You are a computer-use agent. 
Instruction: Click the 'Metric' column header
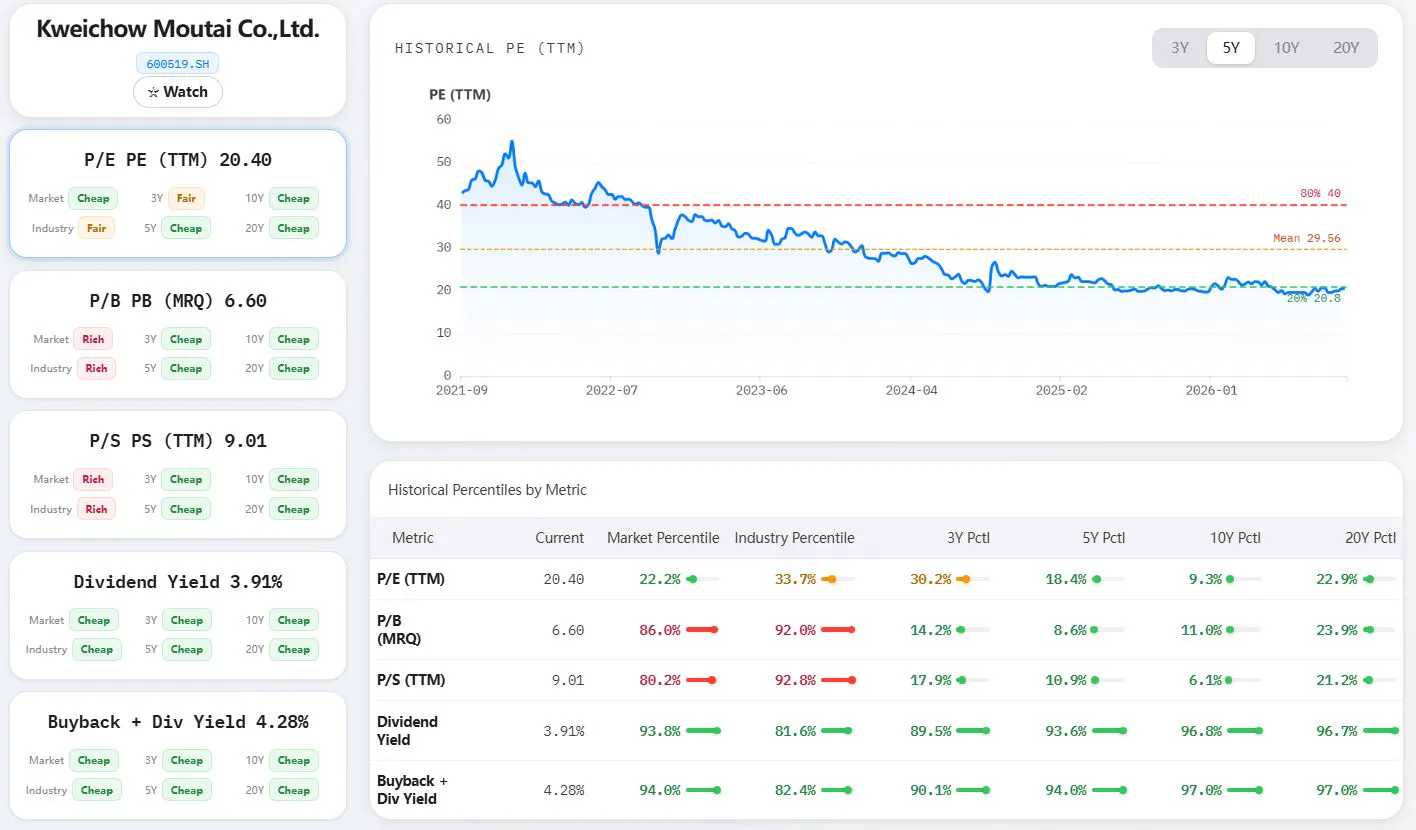tap(413, 538)
